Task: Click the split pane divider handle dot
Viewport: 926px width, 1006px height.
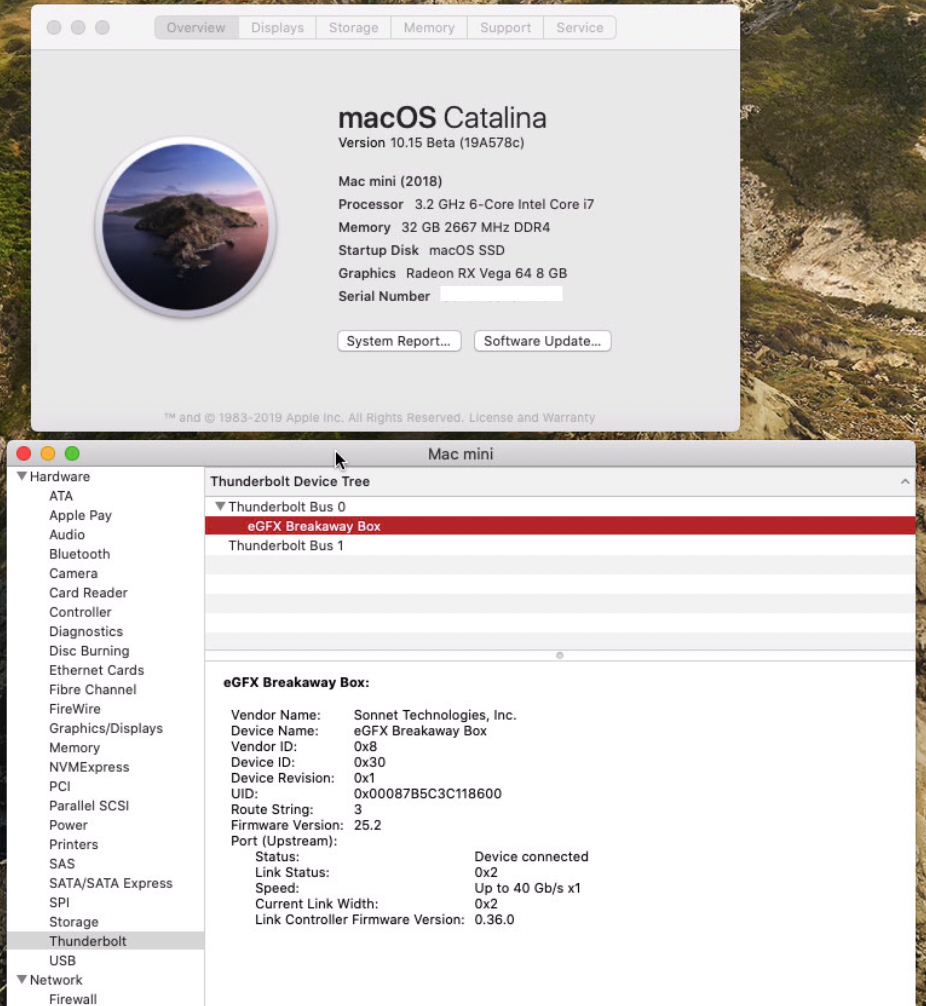Action: point(560,655)
